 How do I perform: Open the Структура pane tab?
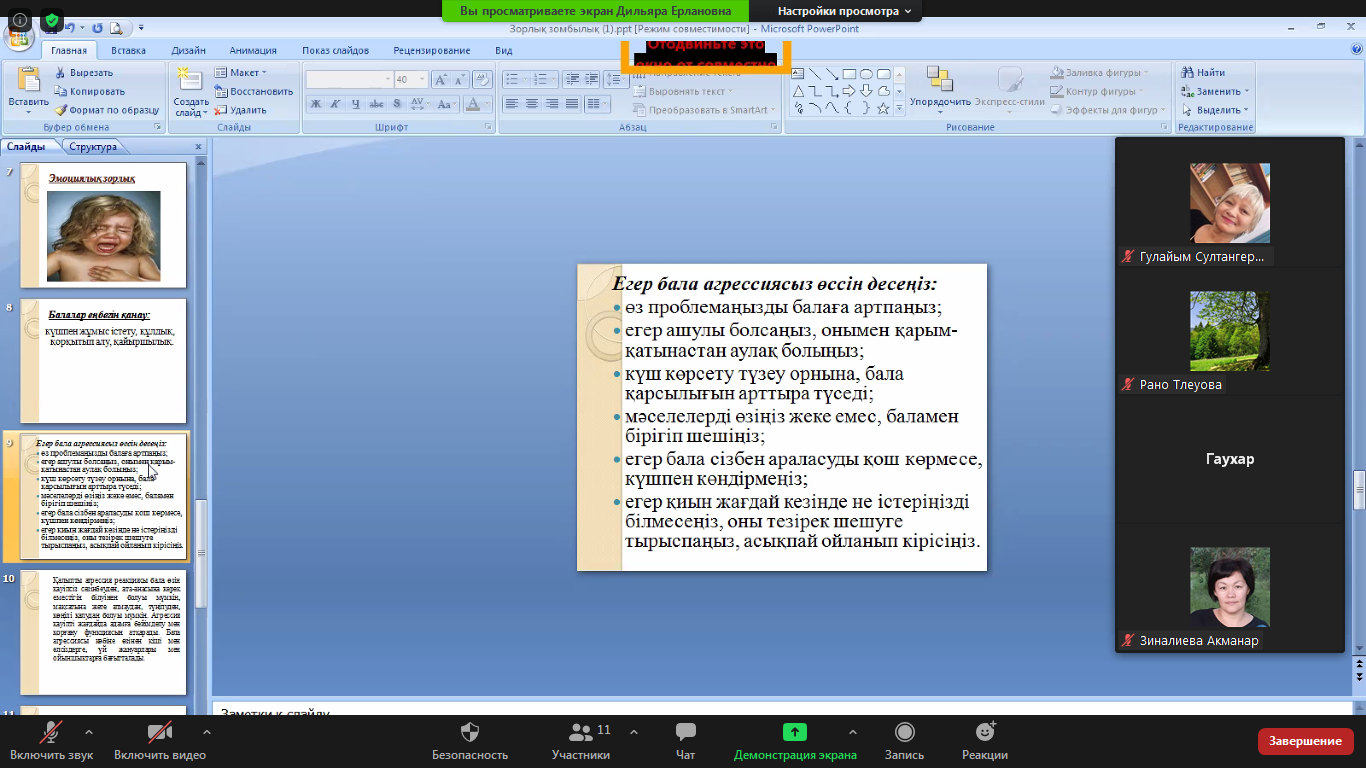click(x=93, y=147)
